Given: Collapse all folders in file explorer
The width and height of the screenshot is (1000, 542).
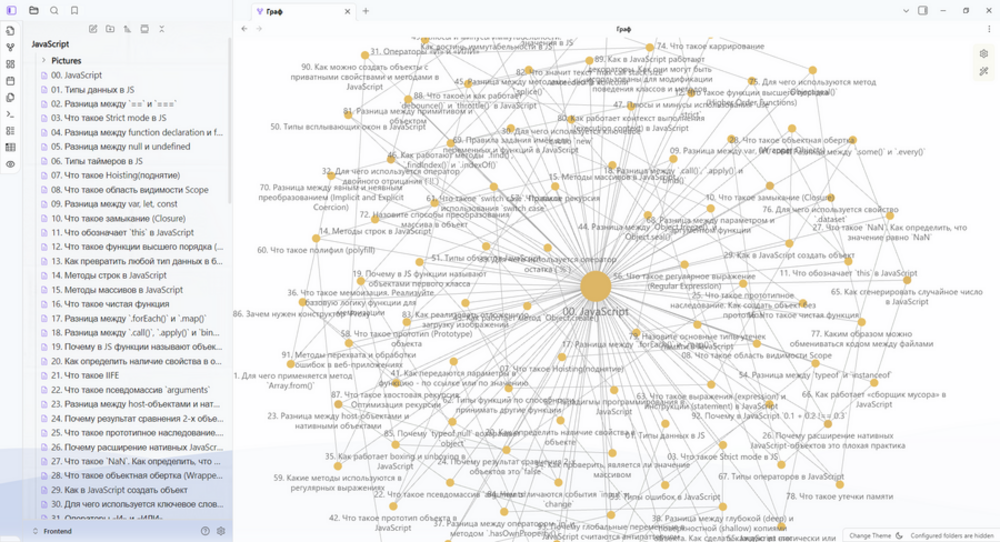Looking at the screenshot, I should click(162, 29).
